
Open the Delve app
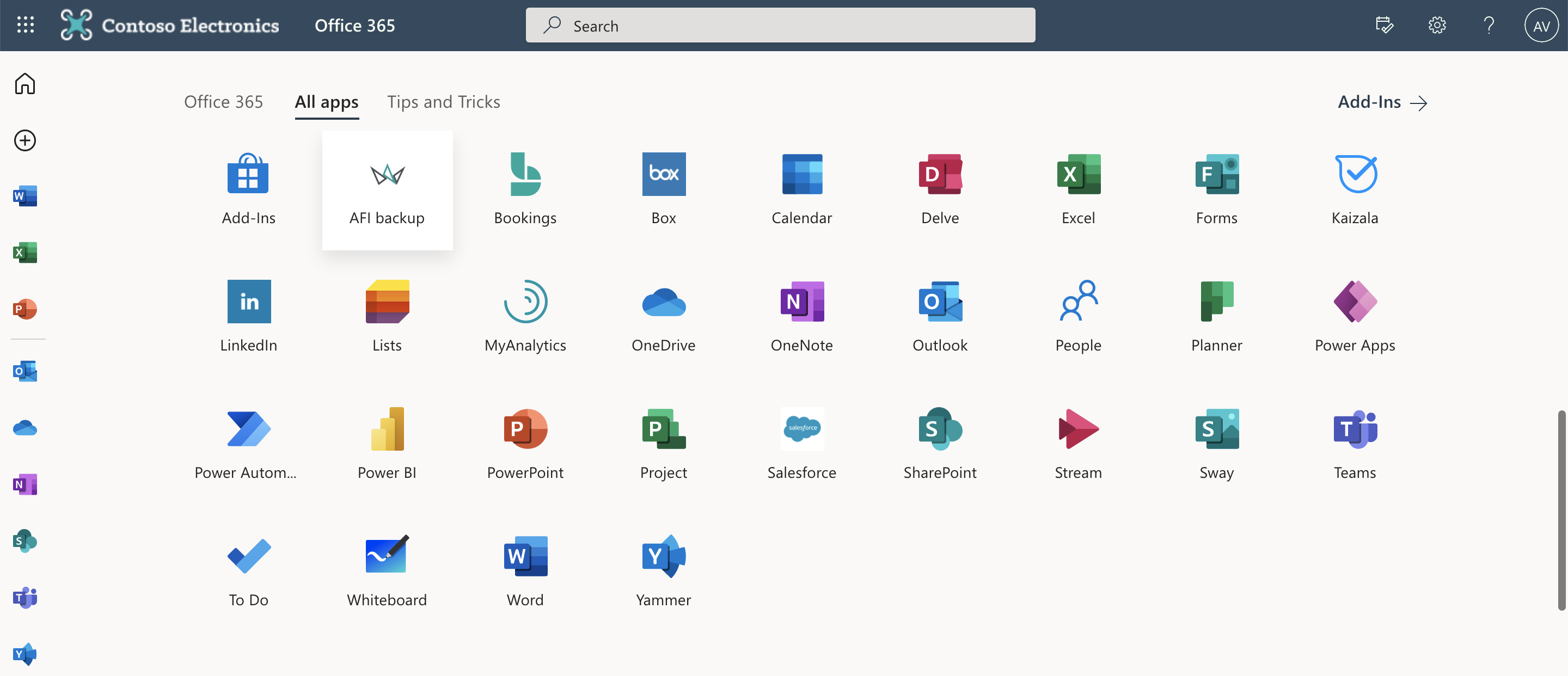tap(940, 189)
